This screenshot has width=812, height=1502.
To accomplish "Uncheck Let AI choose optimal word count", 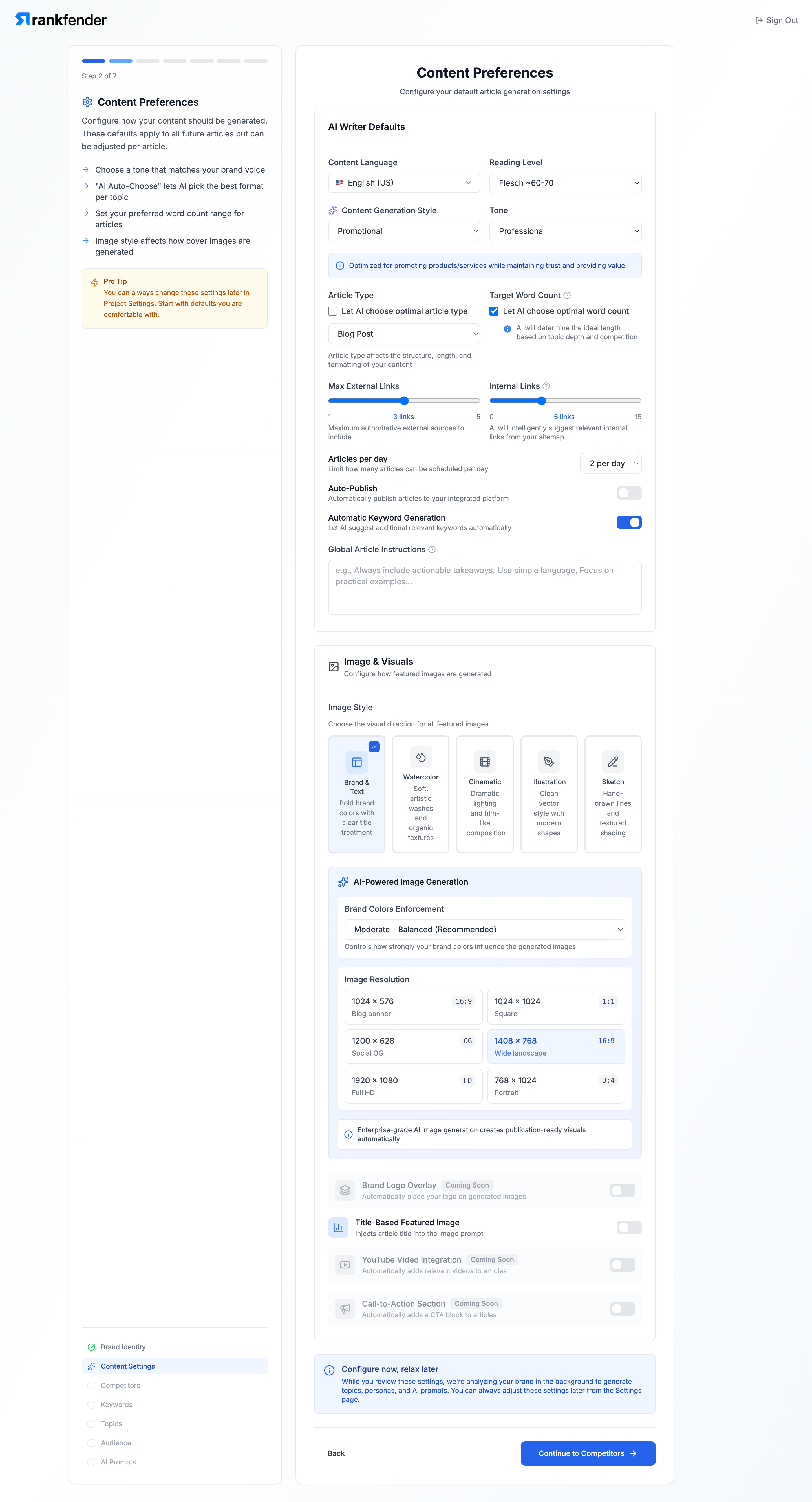I will (x=494, y=311).
